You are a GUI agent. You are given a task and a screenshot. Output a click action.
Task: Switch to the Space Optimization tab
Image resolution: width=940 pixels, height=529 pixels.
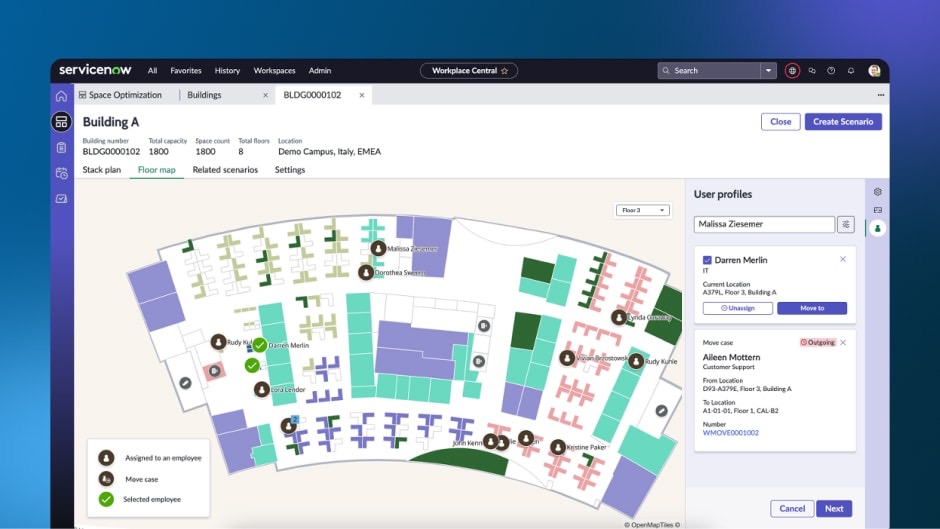click(120, 95)
